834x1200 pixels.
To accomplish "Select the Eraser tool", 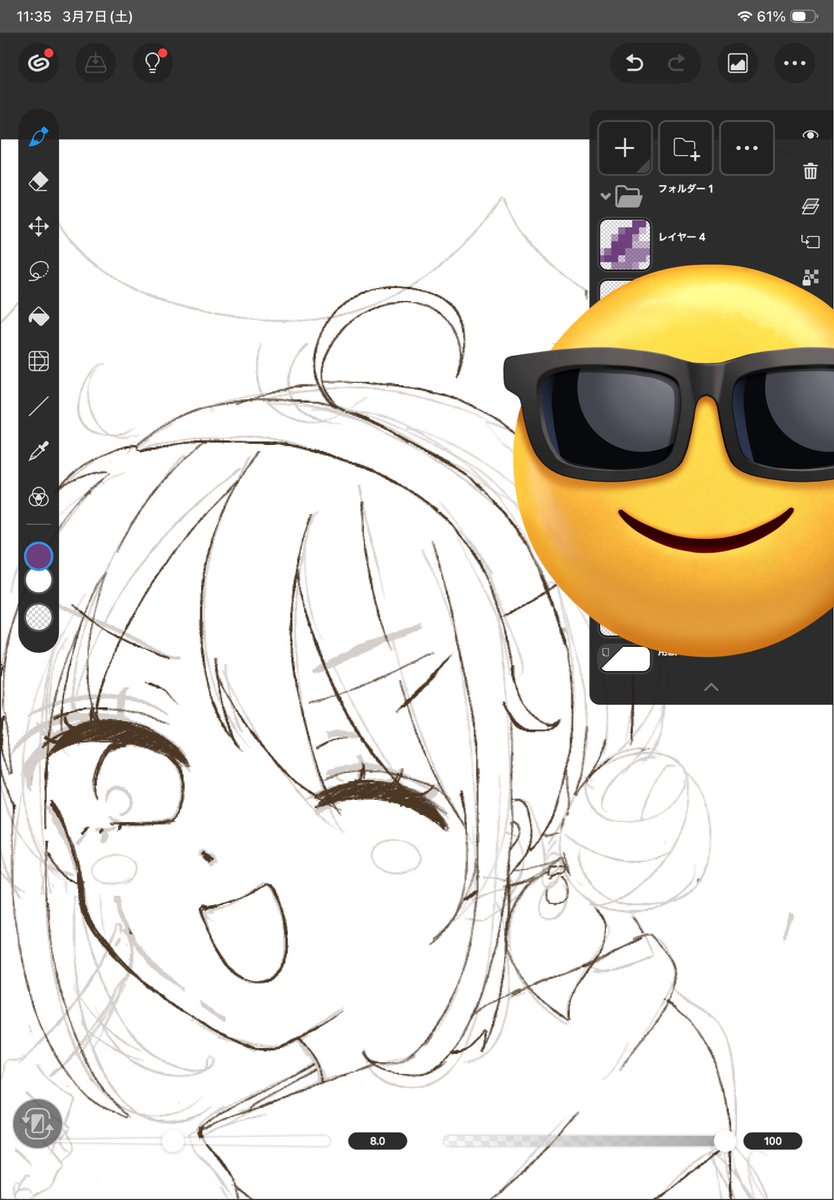I will [39, 181].
